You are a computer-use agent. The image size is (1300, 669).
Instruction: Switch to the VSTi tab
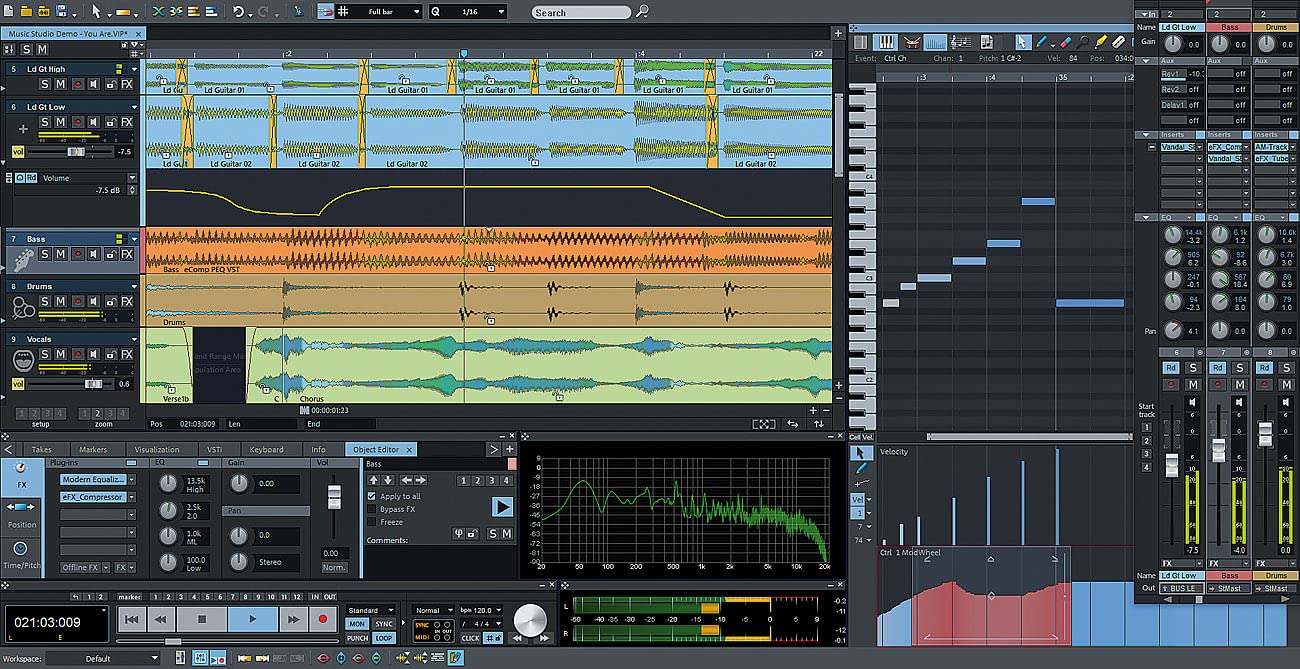point(214,449)
